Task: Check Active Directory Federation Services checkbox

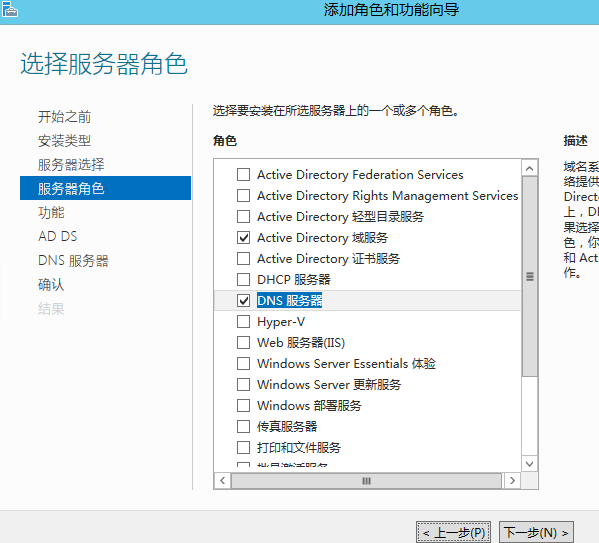Action: 243,175
